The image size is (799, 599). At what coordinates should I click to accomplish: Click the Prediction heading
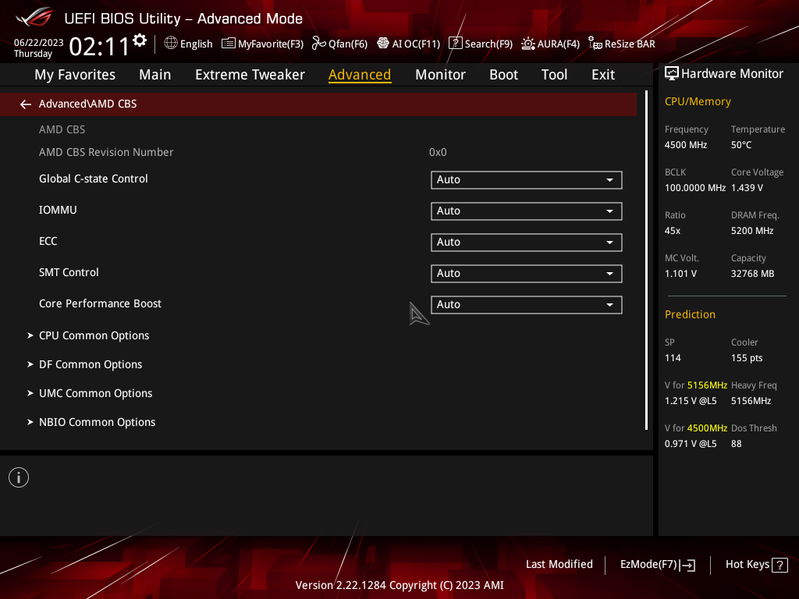(690, 314)
